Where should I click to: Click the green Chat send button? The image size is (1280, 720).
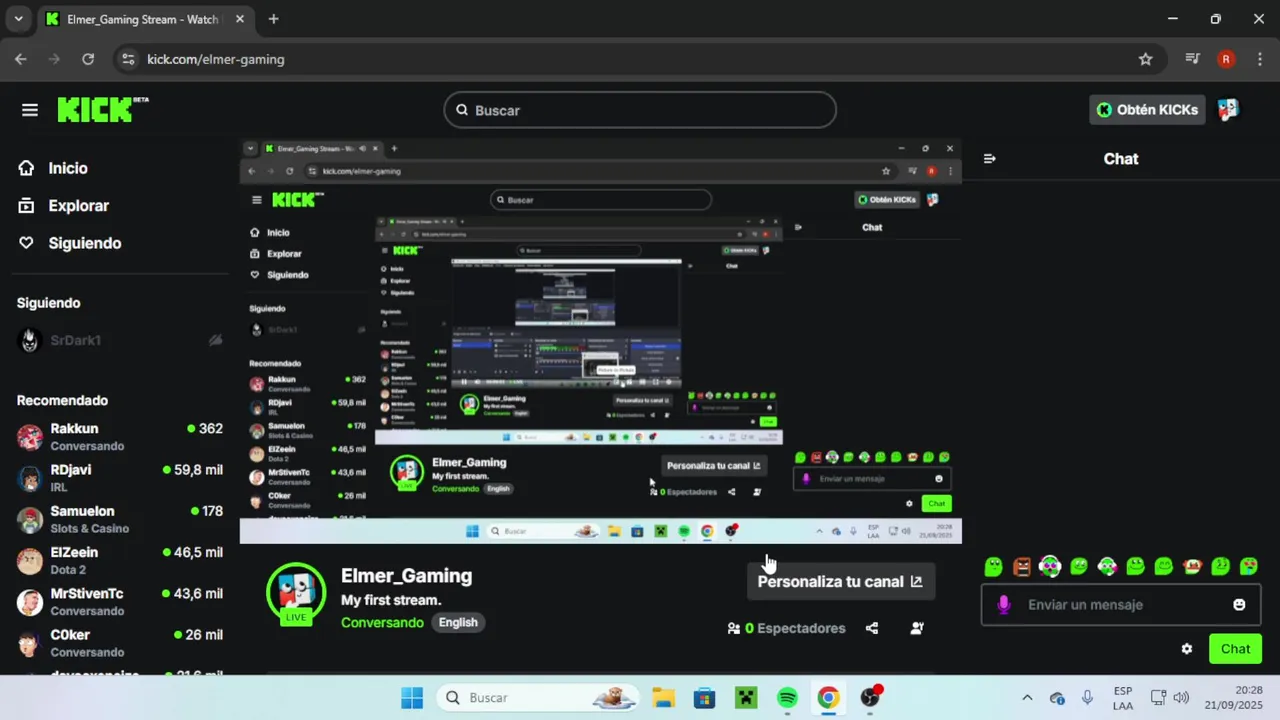1235,649
